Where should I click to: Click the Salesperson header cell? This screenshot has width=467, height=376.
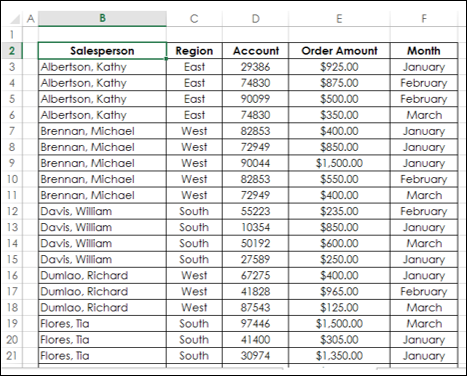(x=102, y=51)
